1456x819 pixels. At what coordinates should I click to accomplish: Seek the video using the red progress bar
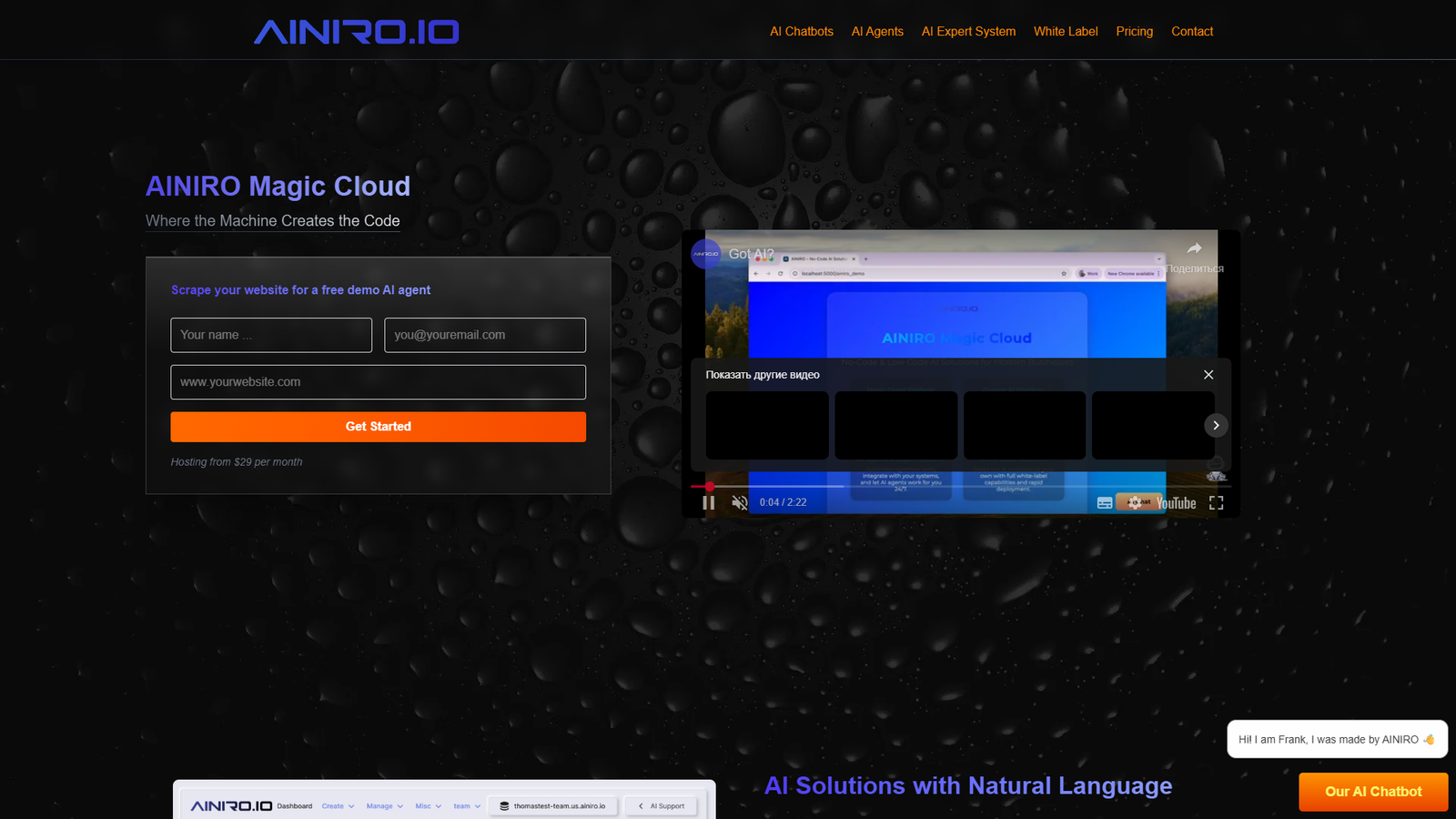[961, 487]
